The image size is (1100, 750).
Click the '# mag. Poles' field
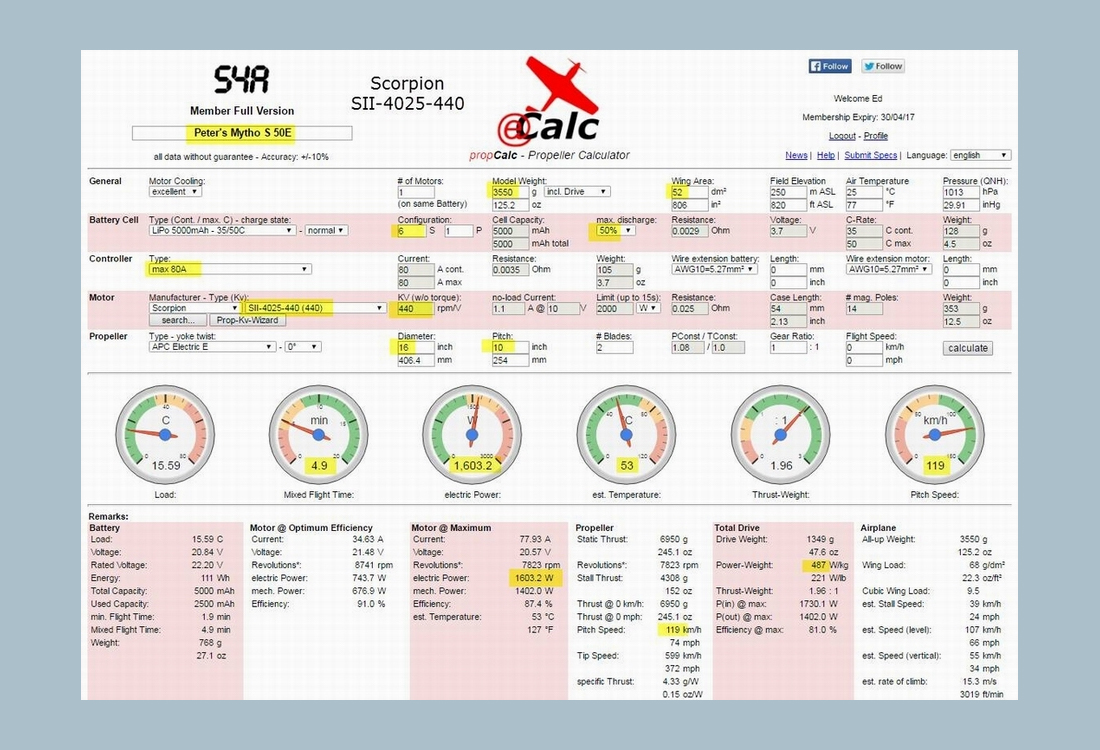(x=864, y=308)
